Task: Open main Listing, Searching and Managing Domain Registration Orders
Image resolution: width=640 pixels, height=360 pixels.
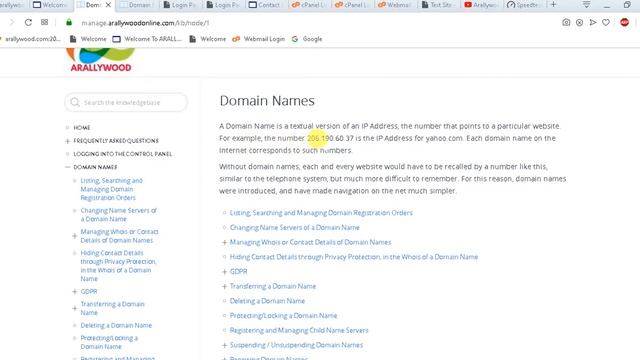Action: coord(321,213)
